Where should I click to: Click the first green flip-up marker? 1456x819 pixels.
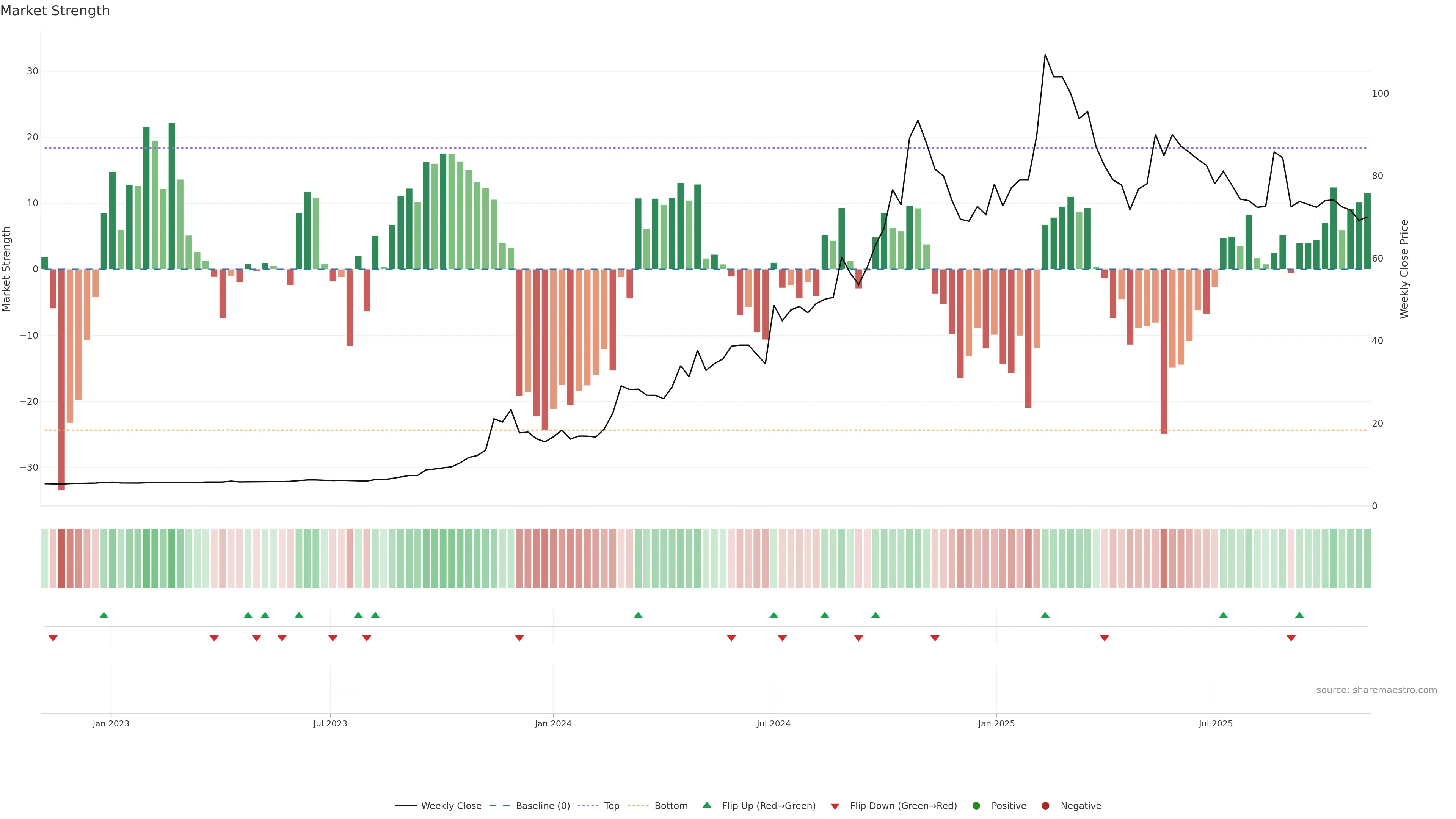(x=104, y=615)
